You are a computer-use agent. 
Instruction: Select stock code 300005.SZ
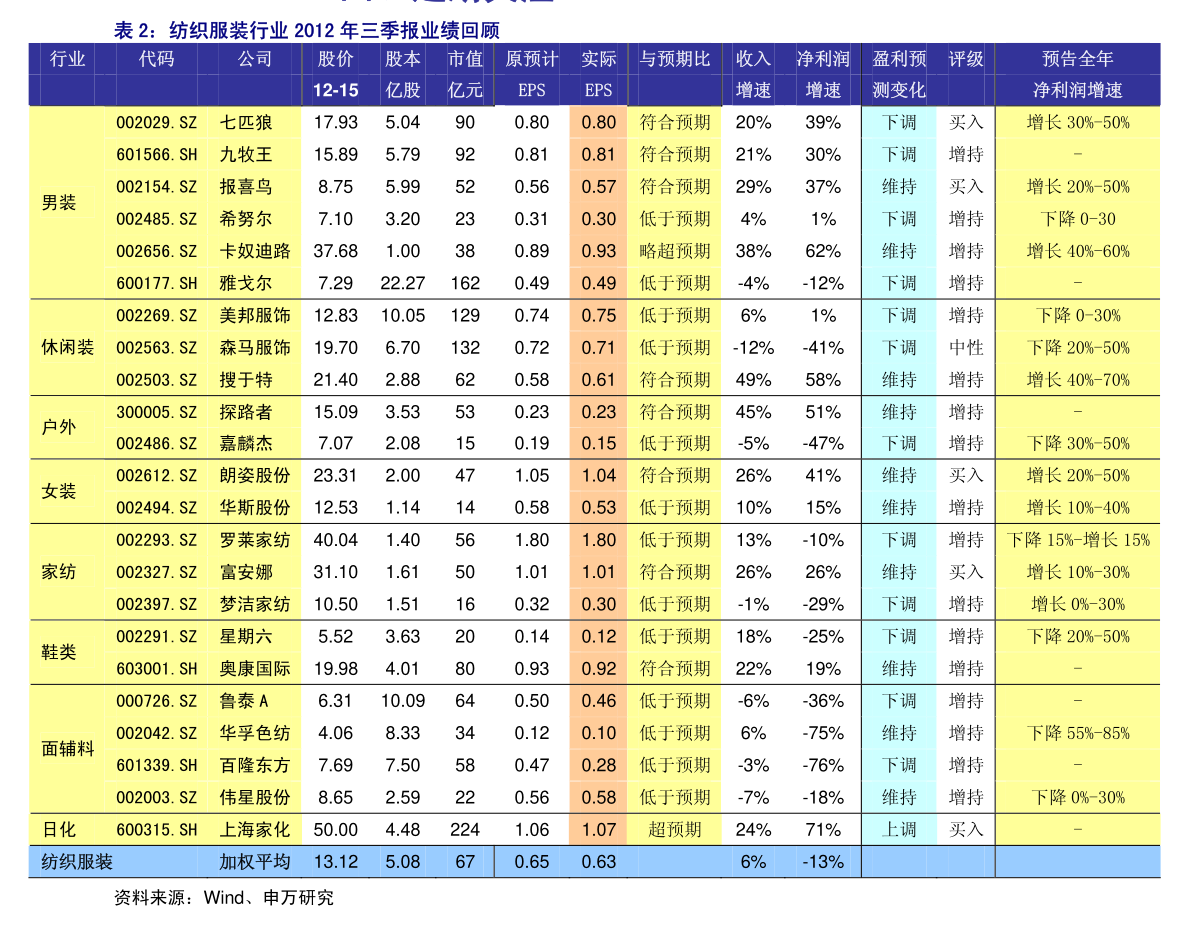point(156,412)
